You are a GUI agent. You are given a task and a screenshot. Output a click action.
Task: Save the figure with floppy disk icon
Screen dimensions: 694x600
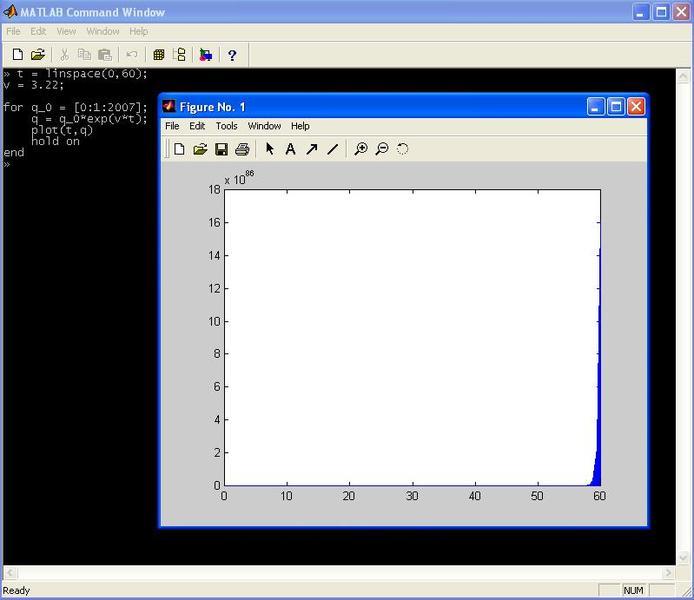pos(221,149)
